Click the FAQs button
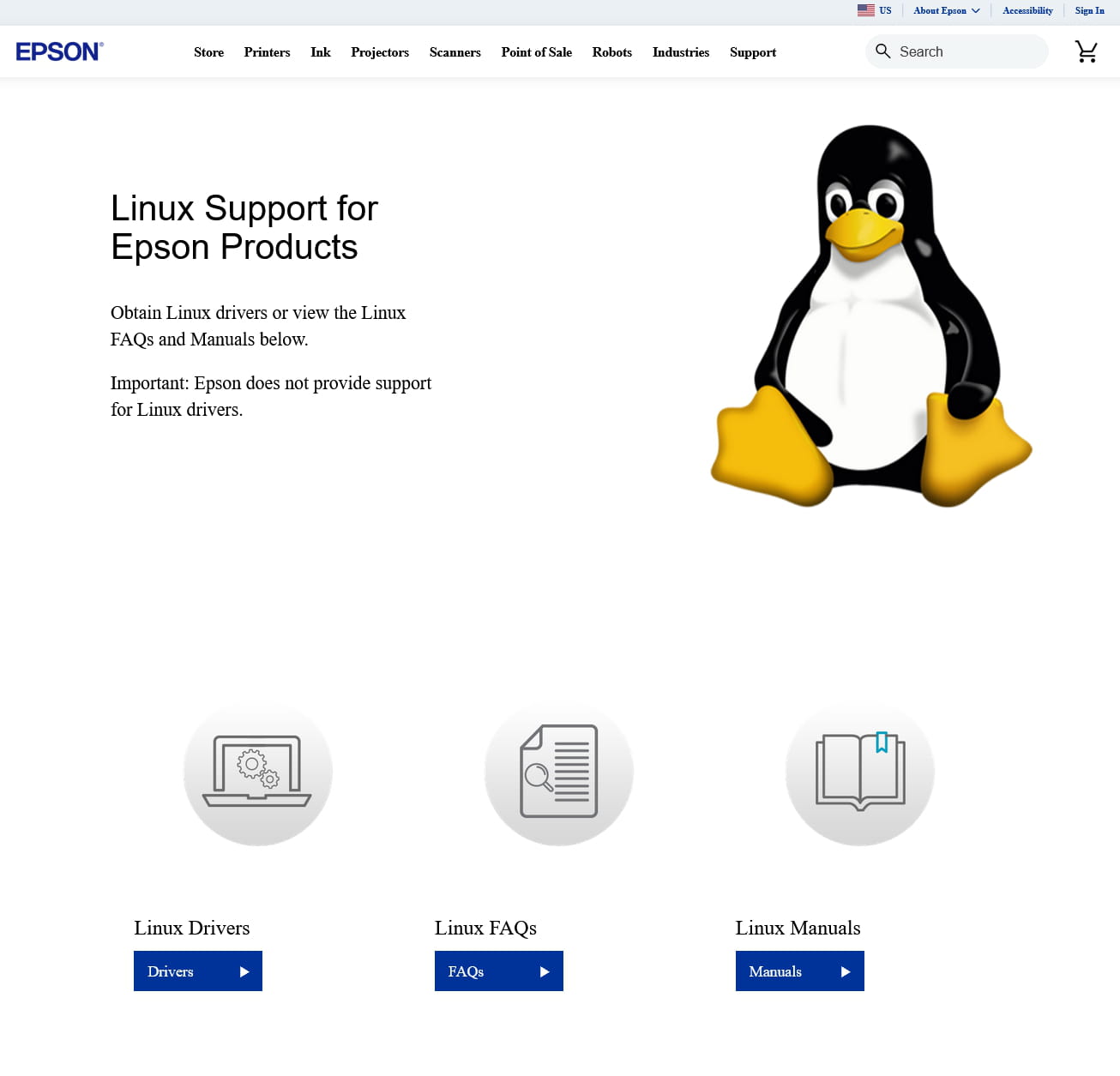This screenshot has width=1120, height=1076. click(x=499, y=971)
